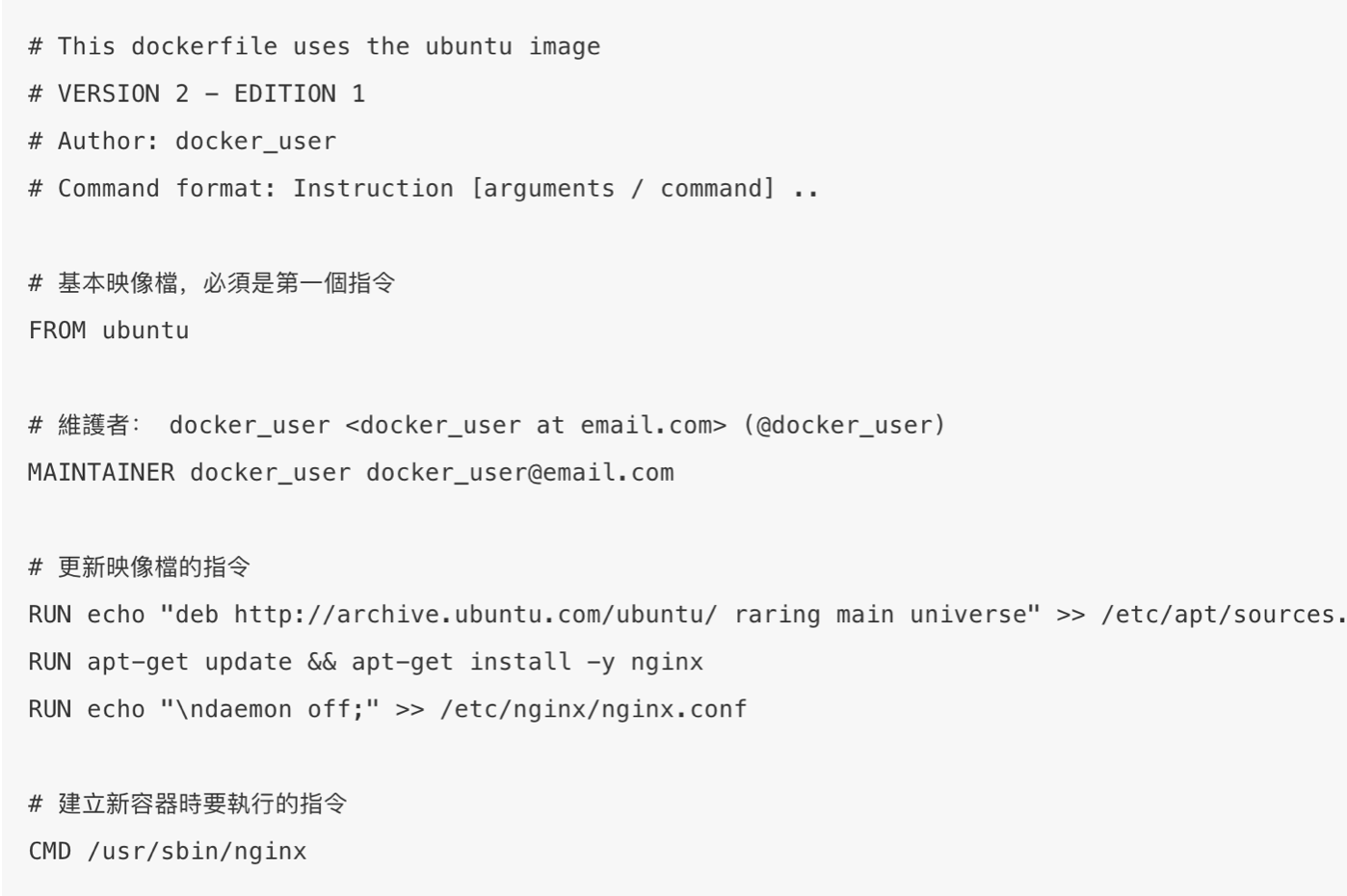Click the comment 基本映像檔，必須是第一個指令
The width and height of the screenshot is (1347, 896).
coord(212,282)
